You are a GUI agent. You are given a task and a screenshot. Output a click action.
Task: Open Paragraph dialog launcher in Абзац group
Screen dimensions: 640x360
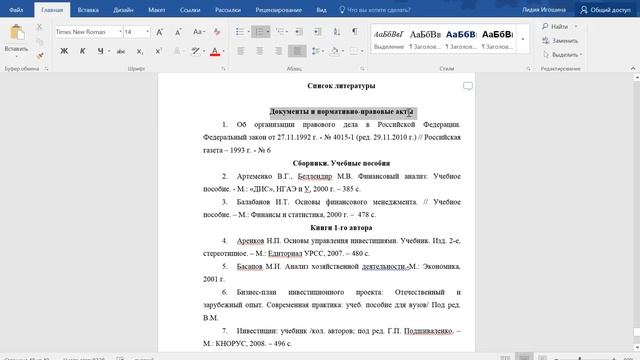click(362, 69)
